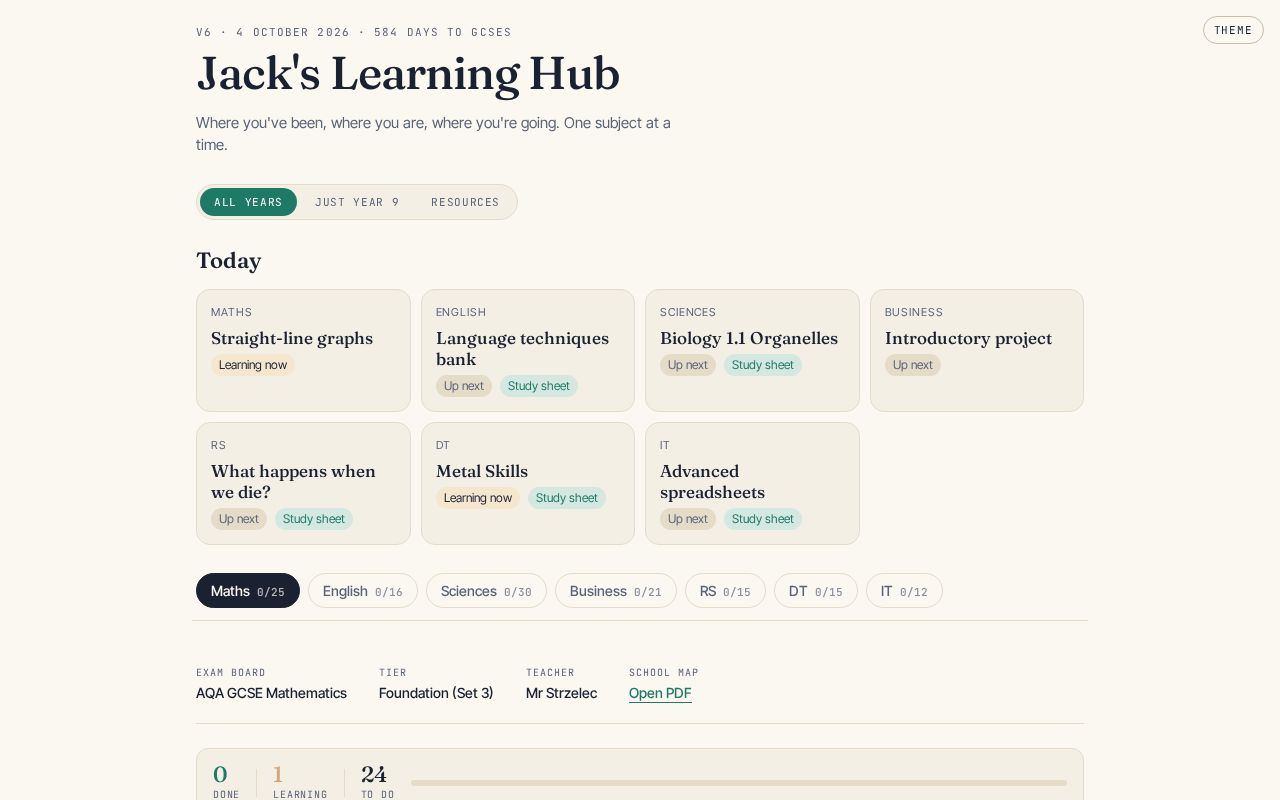Switch to Just Year 9 view

coord(357,202)
